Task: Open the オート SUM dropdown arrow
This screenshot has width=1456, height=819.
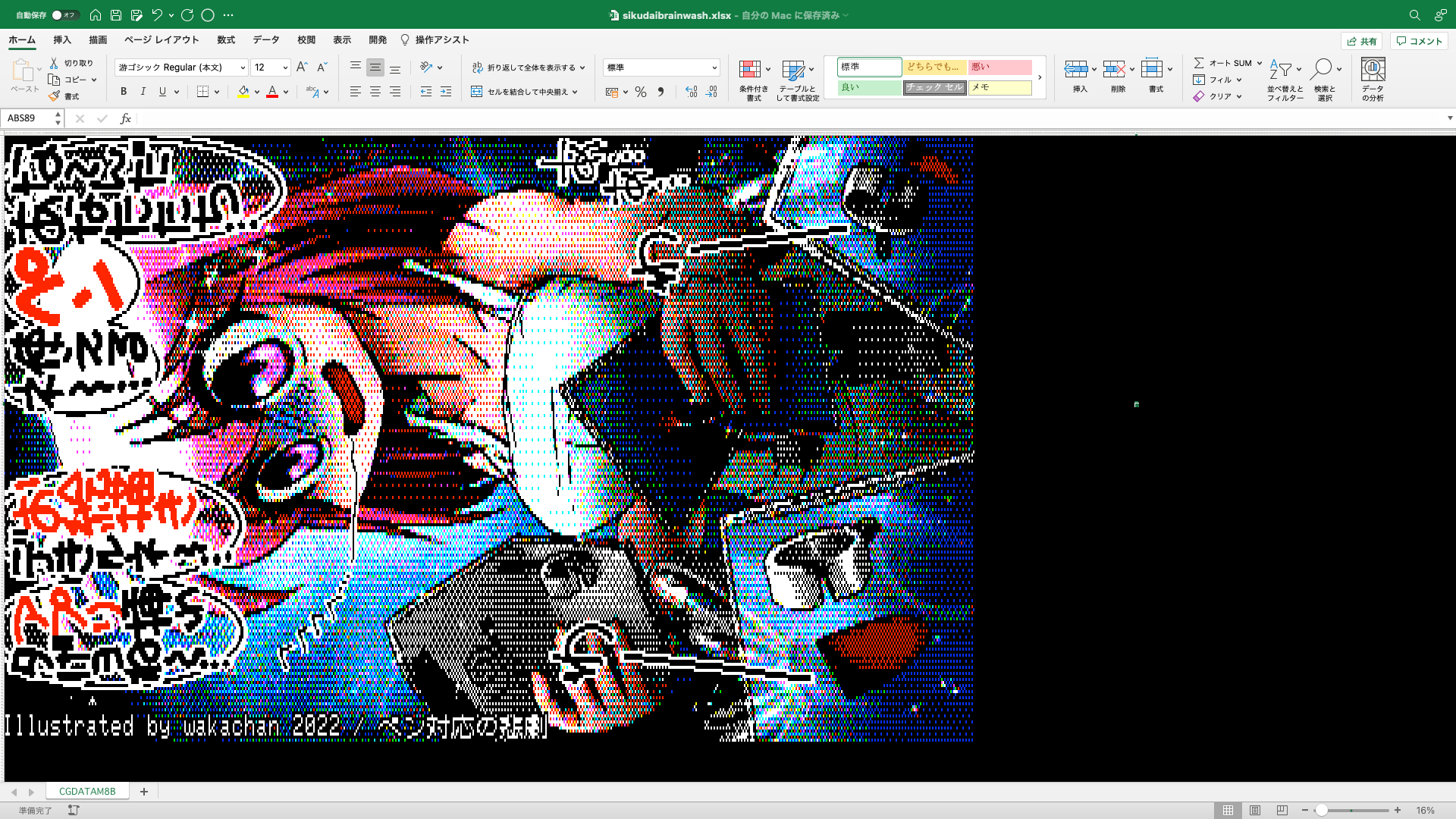Action: point(1260,63)
